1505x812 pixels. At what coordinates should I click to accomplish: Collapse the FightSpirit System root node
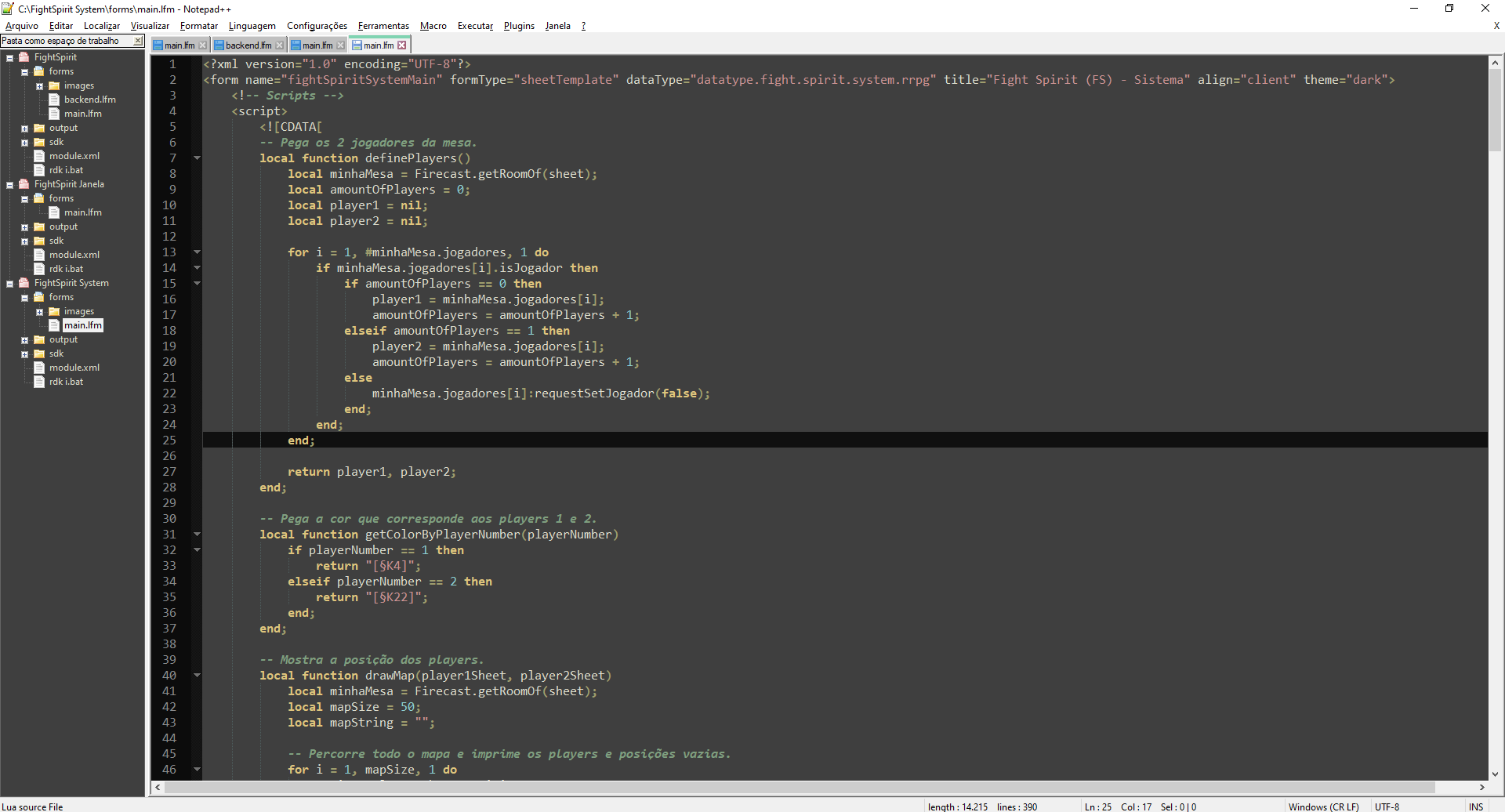[x=9, y=284]
